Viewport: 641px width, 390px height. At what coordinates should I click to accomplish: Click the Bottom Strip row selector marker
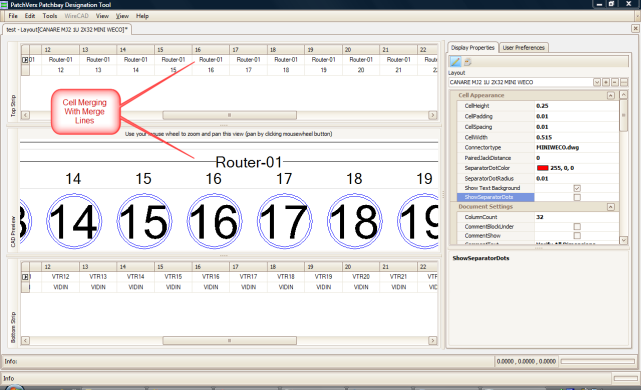(x=25, y=277)
